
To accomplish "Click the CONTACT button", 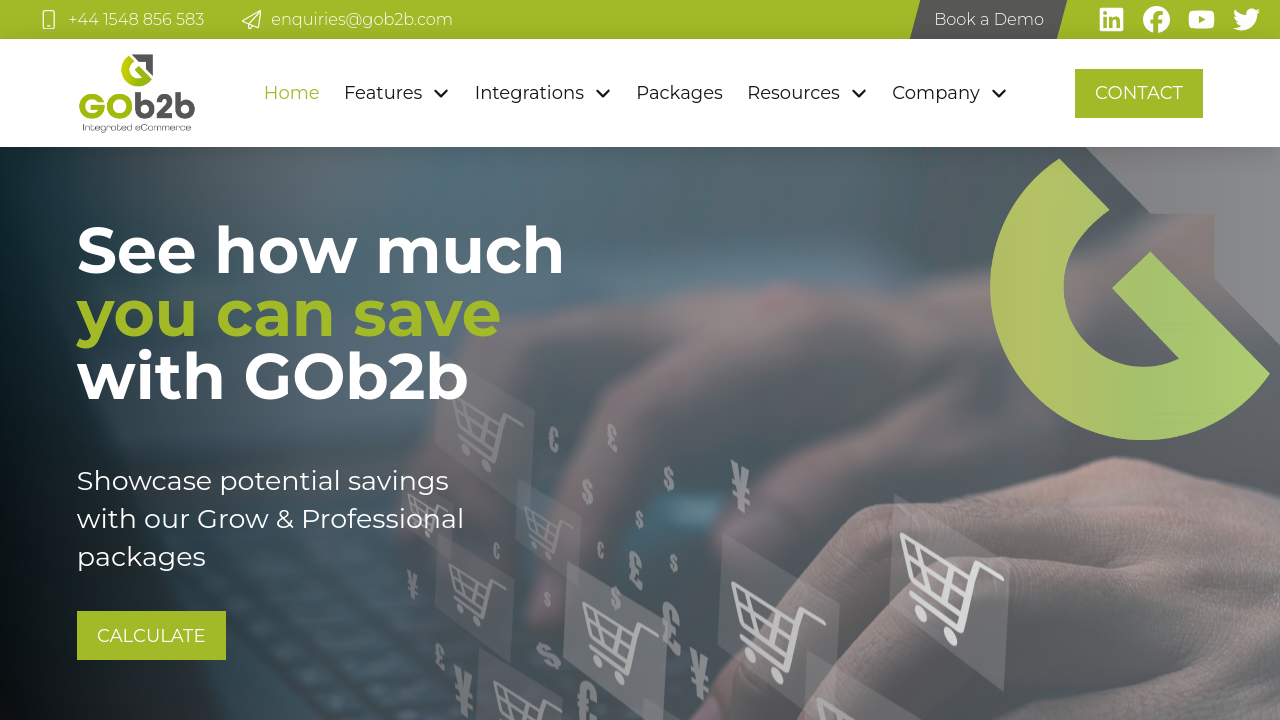I will tap(1139, 93).
